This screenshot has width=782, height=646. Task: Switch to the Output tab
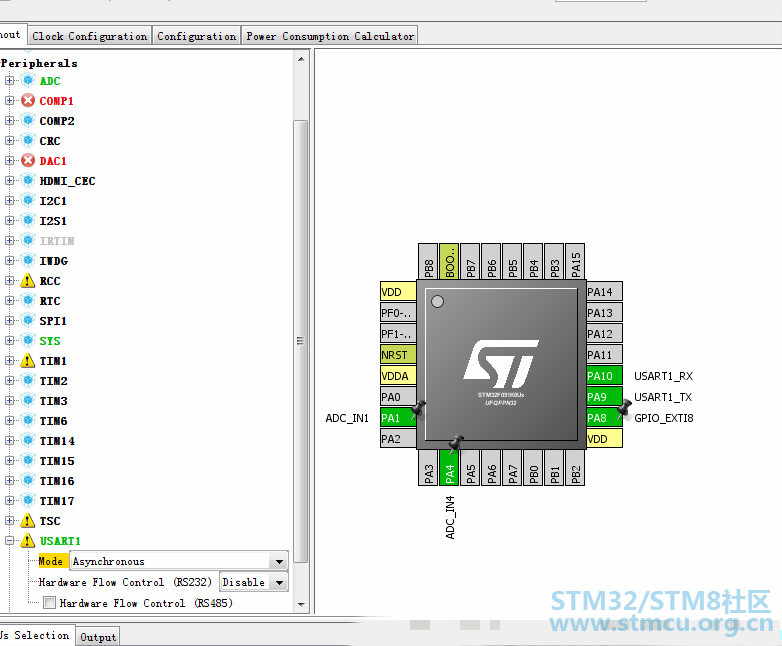98,637
